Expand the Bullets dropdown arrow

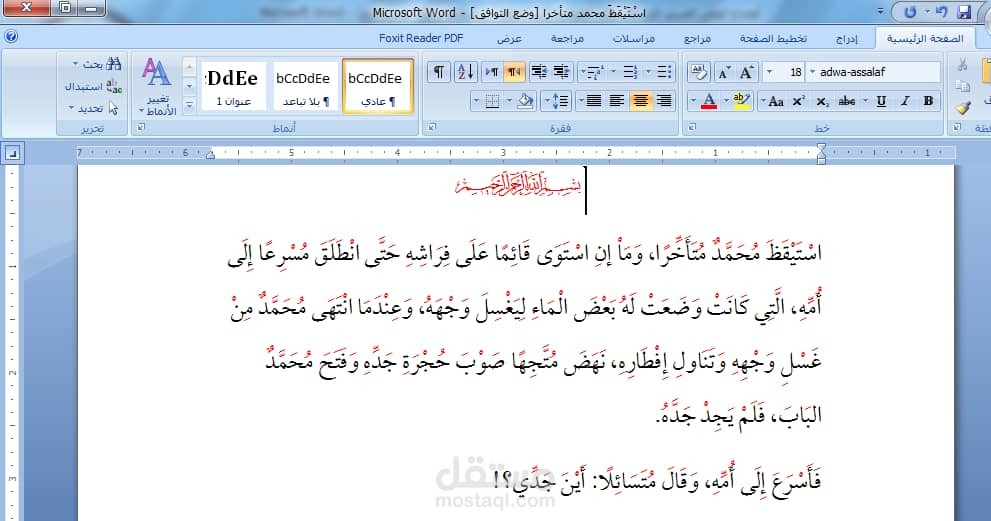coord(648,72)
